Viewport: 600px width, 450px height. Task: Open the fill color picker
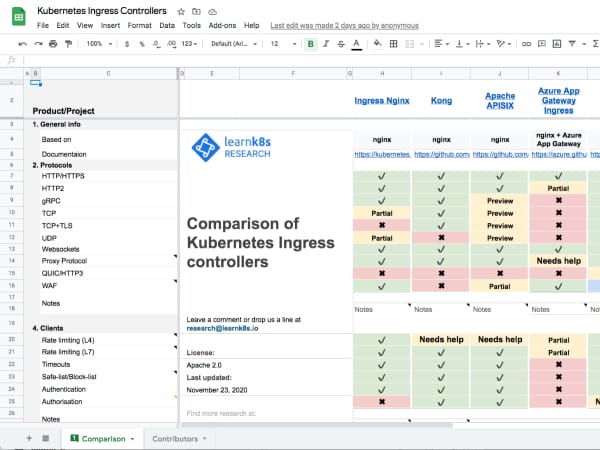[x=377, y=44]
